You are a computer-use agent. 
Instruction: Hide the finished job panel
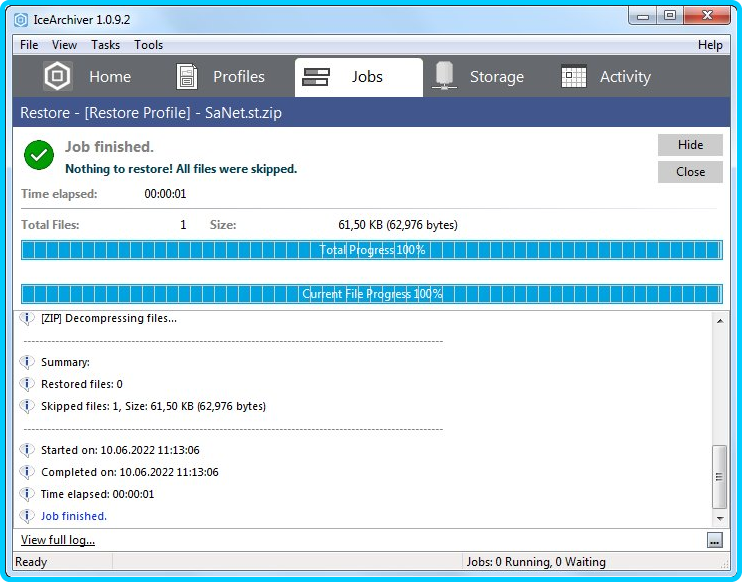point(690,145)
